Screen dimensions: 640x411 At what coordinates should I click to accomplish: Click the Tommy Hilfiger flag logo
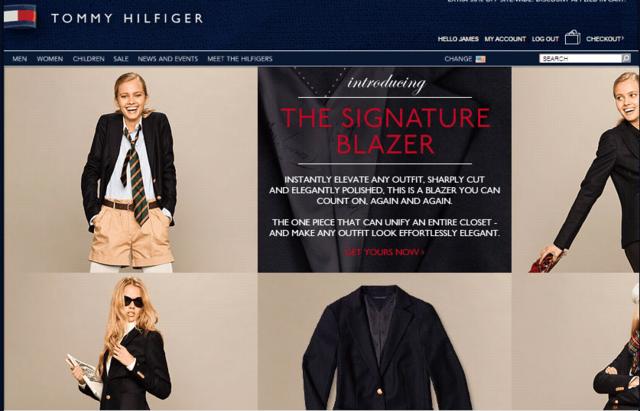(20, 16)
